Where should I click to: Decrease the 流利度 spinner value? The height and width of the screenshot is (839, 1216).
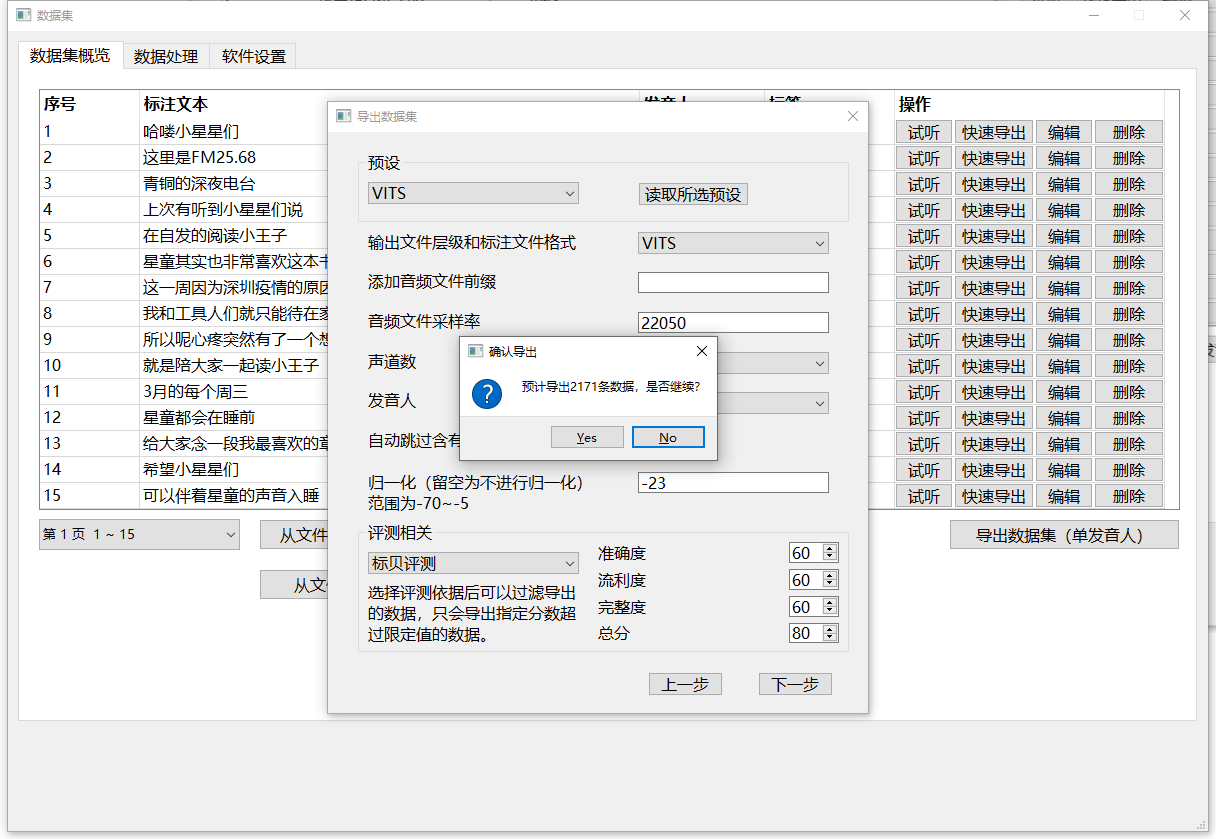(829, 584)
